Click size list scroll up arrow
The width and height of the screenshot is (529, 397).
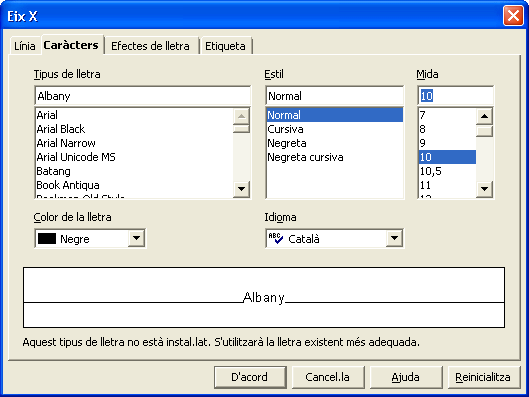484,116
